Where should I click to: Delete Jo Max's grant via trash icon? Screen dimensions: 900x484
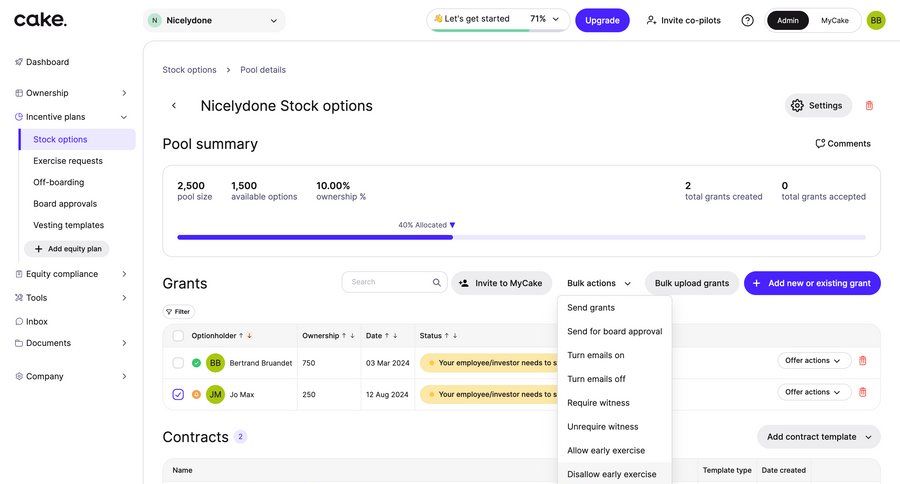point(863,393)
